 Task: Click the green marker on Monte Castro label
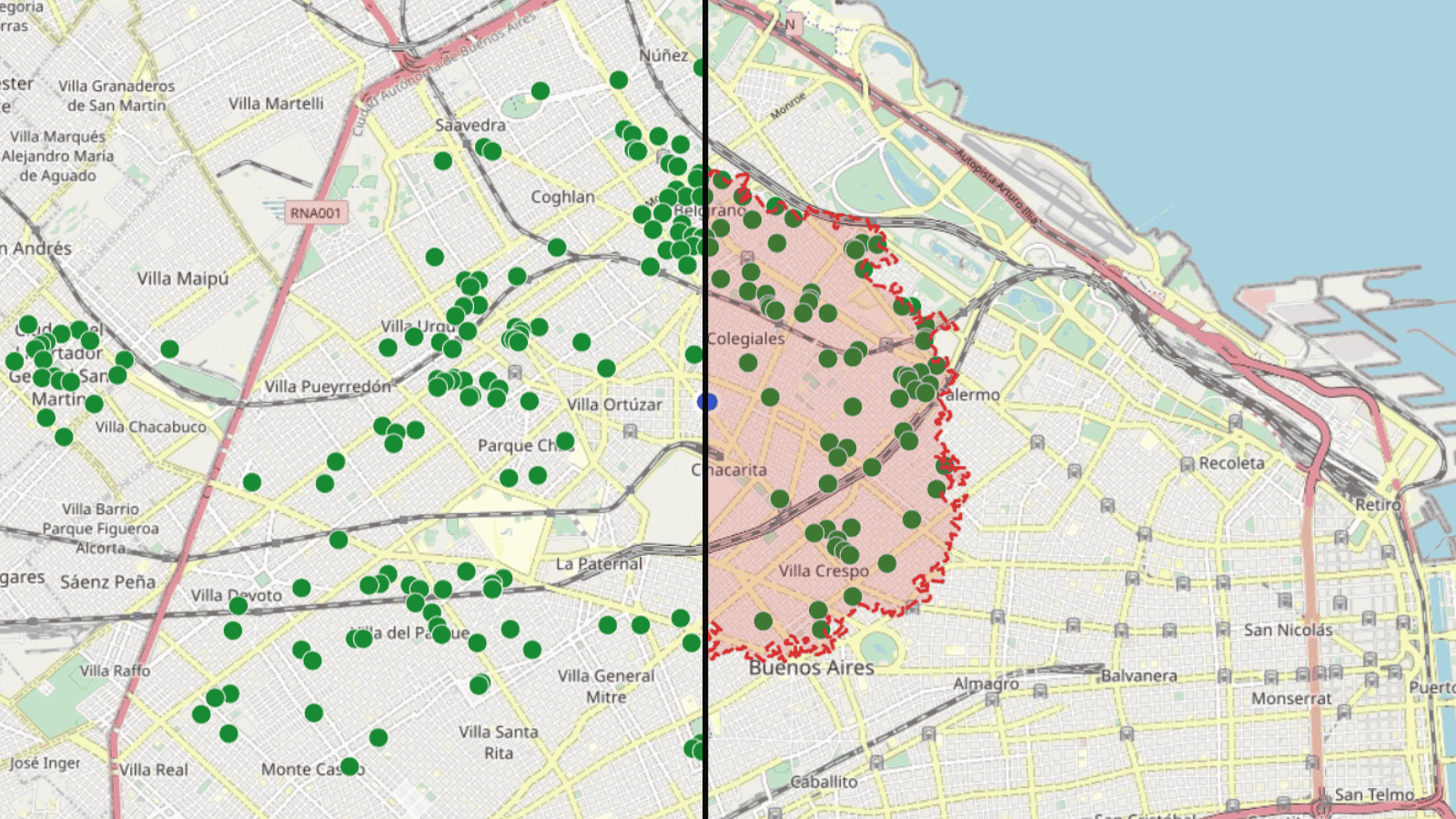click(349, 766)
